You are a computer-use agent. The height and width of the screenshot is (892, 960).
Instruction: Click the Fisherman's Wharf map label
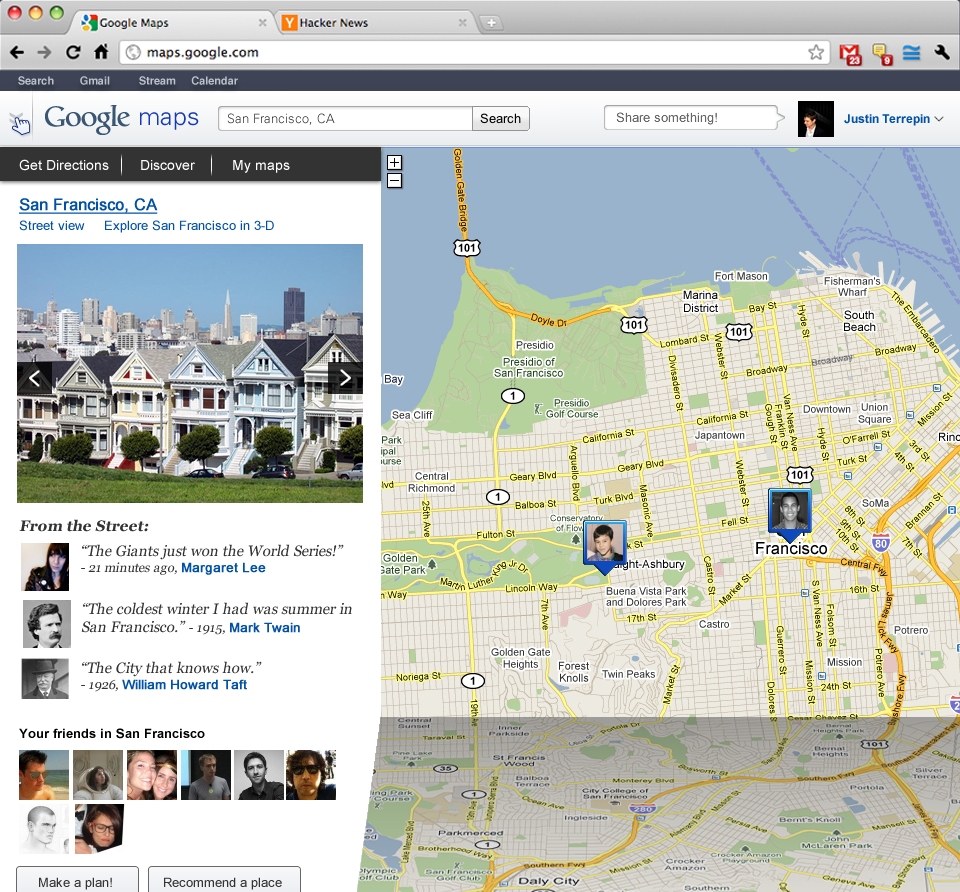(x=852, y=287)
